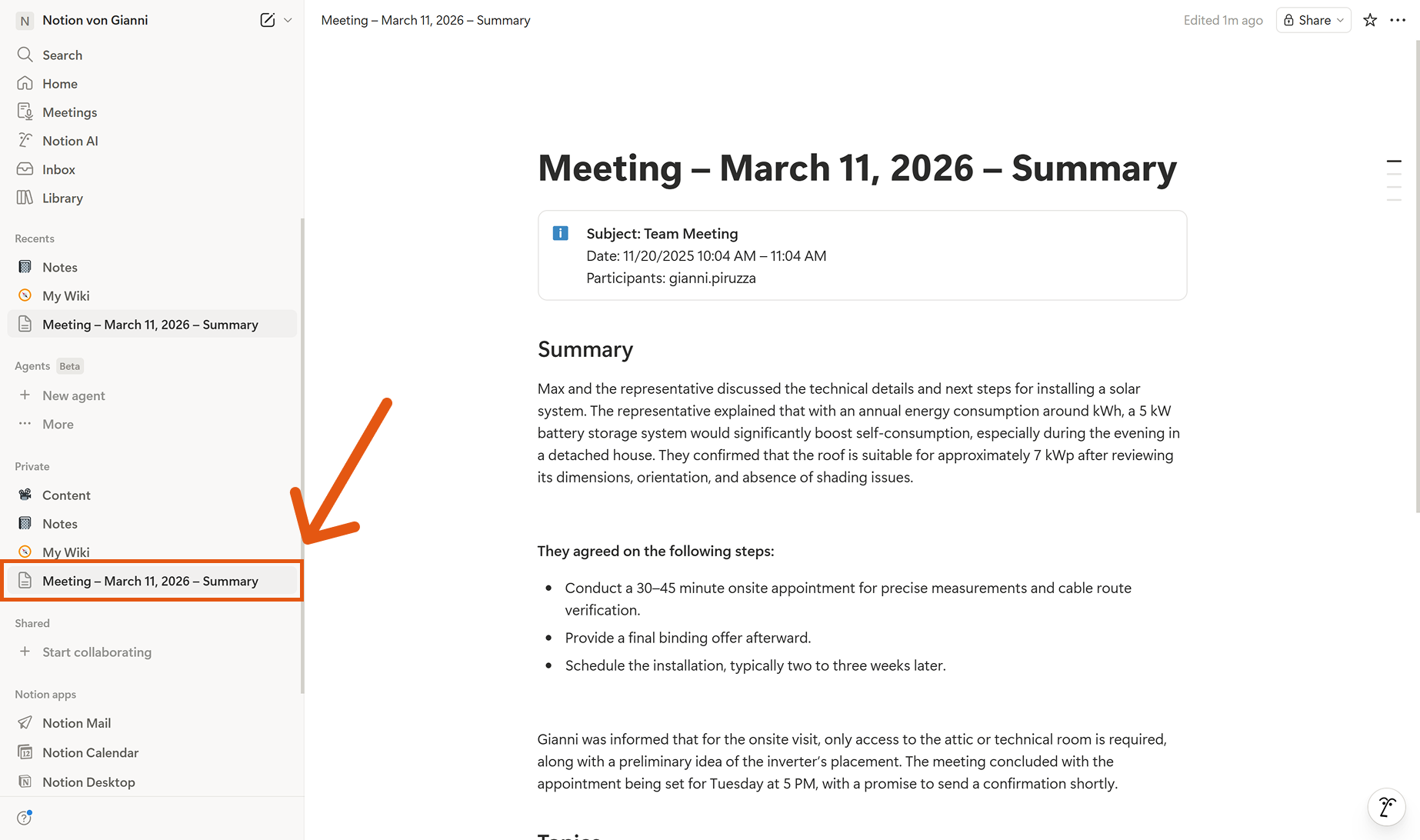
Task: Open Search in the sidebar
Action: tap(62, 55)
